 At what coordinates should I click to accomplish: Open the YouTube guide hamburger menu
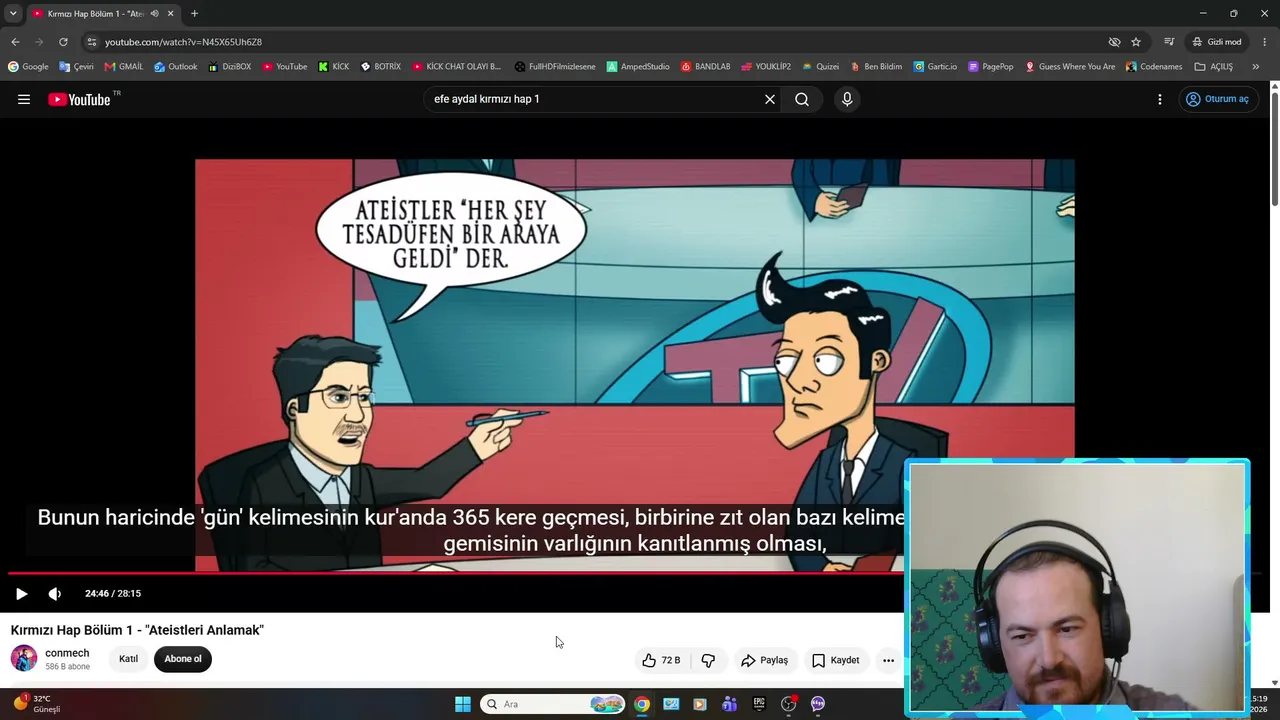tap(24, 99)
